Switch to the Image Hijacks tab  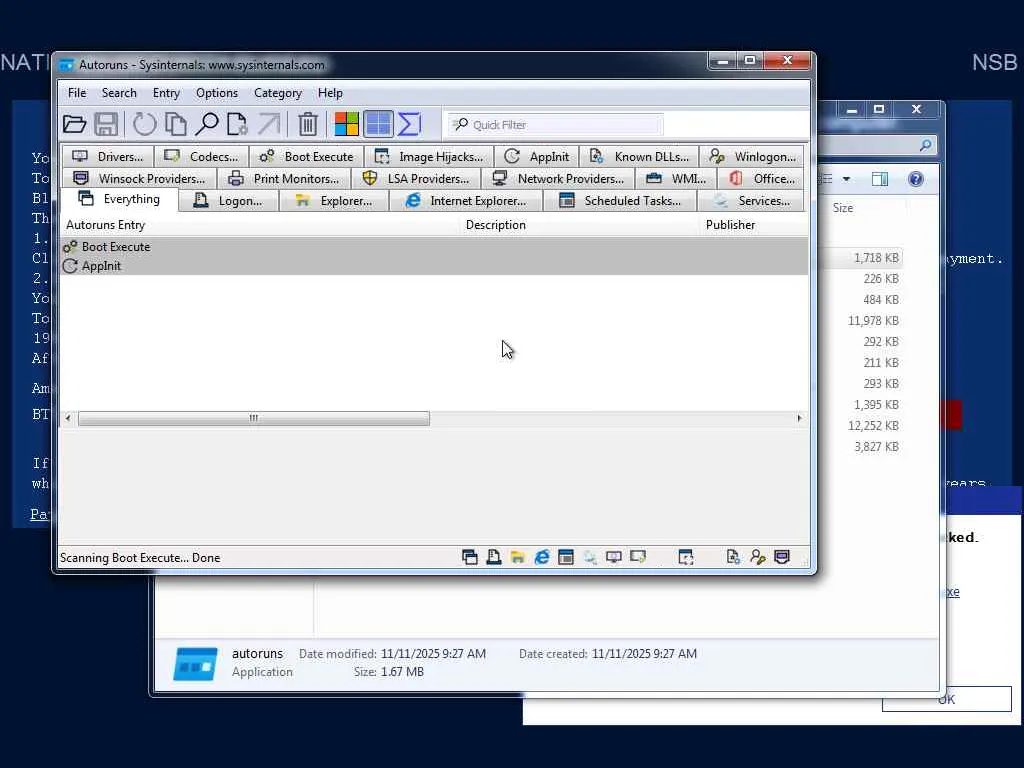pyautogui.click(x=429, y=157)
